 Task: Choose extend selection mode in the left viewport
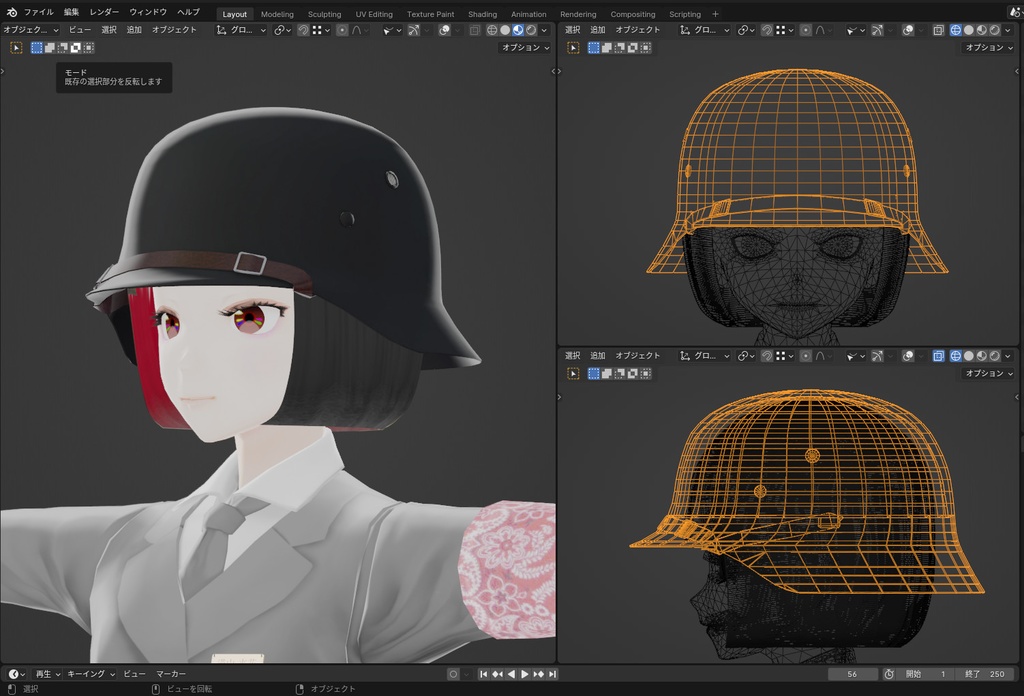(x=50, y=48)
